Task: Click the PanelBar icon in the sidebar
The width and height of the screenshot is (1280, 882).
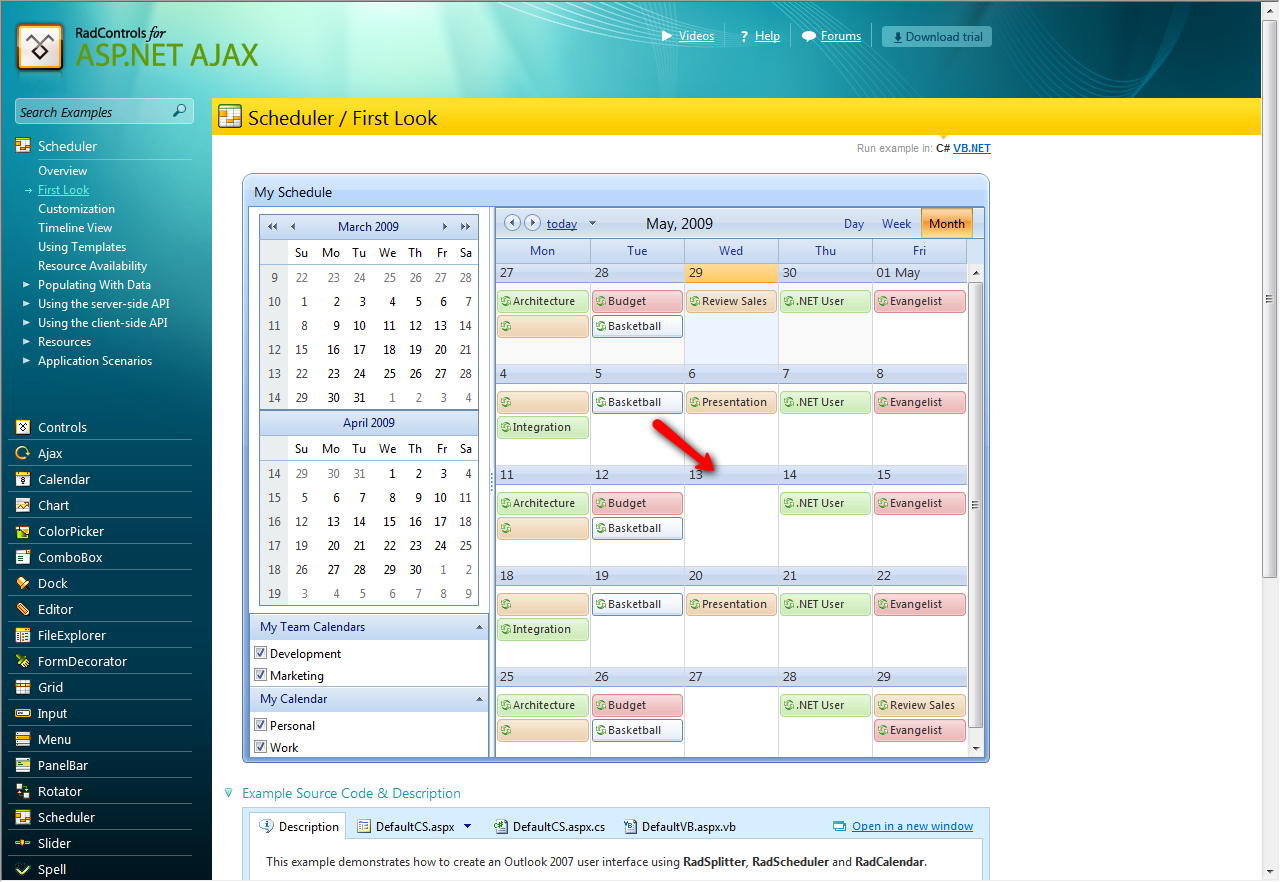Action: pyautogui.click(x=23, y=765)
